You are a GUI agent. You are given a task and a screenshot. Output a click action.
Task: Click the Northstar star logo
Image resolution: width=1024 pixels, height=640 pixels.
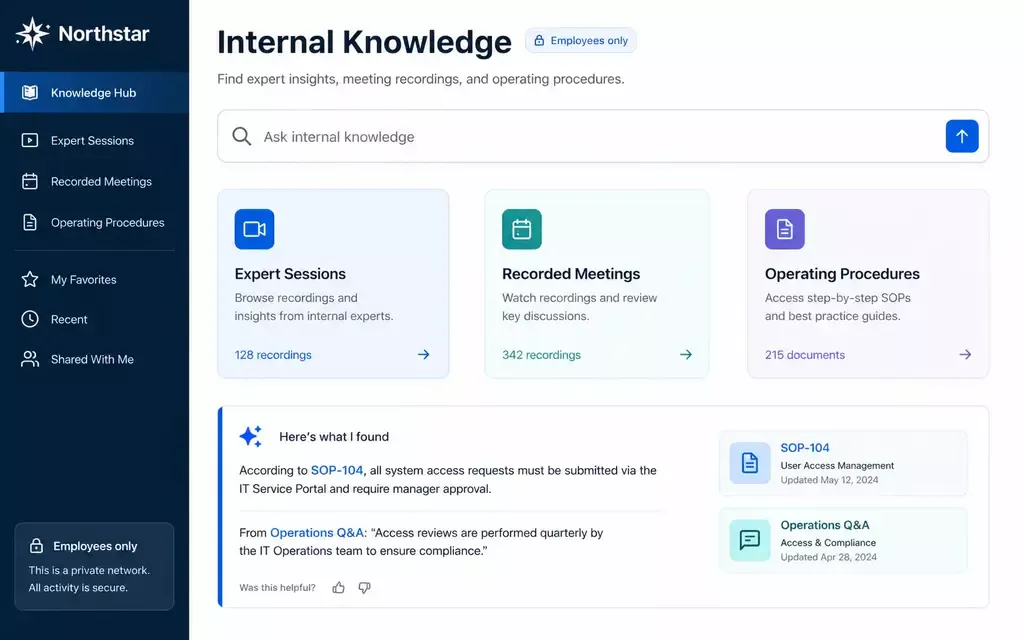(32, 33)
